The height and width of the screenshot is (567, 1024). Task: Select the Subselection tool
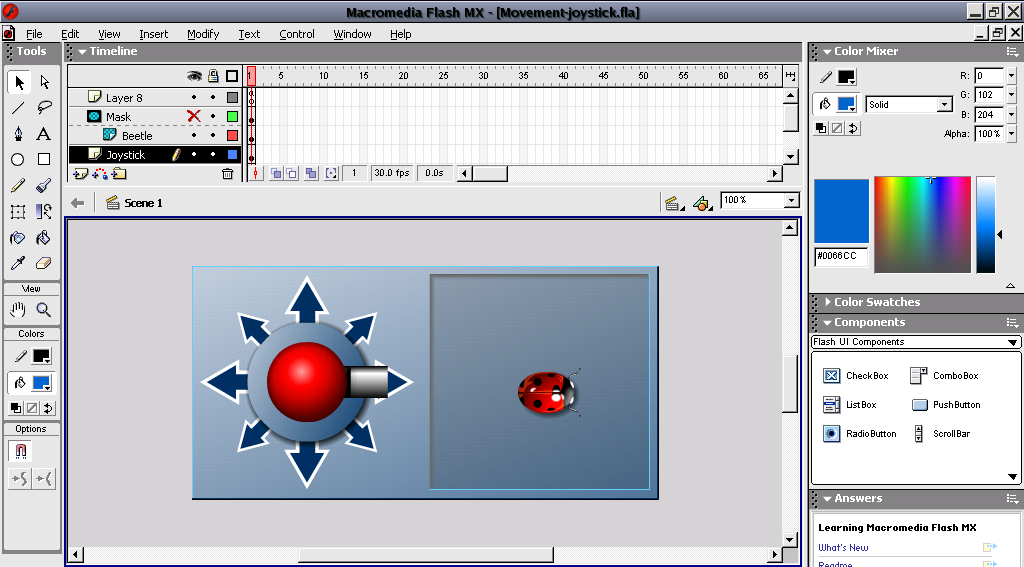(44, 82)
